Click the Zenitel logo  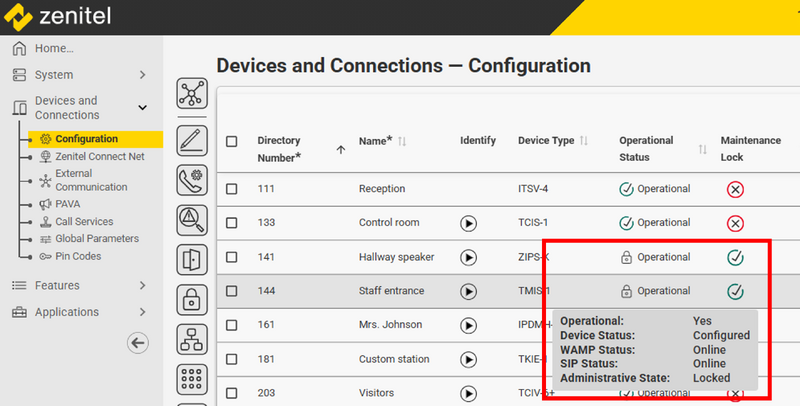(57, 16)
